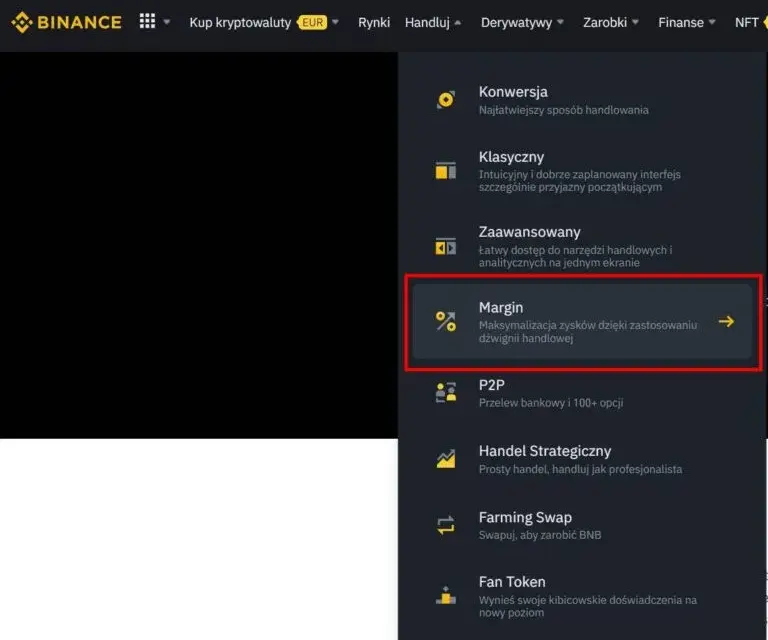The image size is (768, 640).
Task: Expand the Derywatywy dropdown arrow
Action: pyautogui.click(x=560, y=22)
